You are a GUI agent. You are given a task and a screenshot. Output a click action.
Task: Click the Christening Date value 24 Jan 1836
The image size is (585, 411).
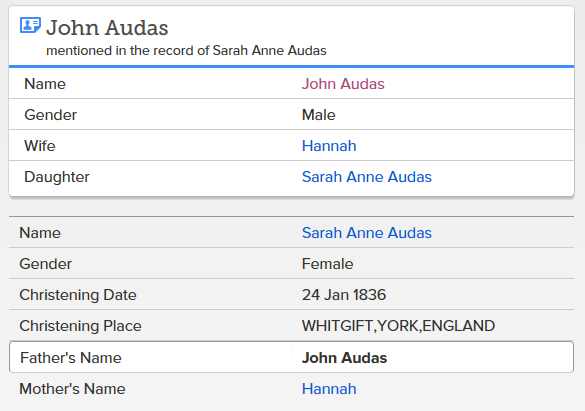pos(344,295)
